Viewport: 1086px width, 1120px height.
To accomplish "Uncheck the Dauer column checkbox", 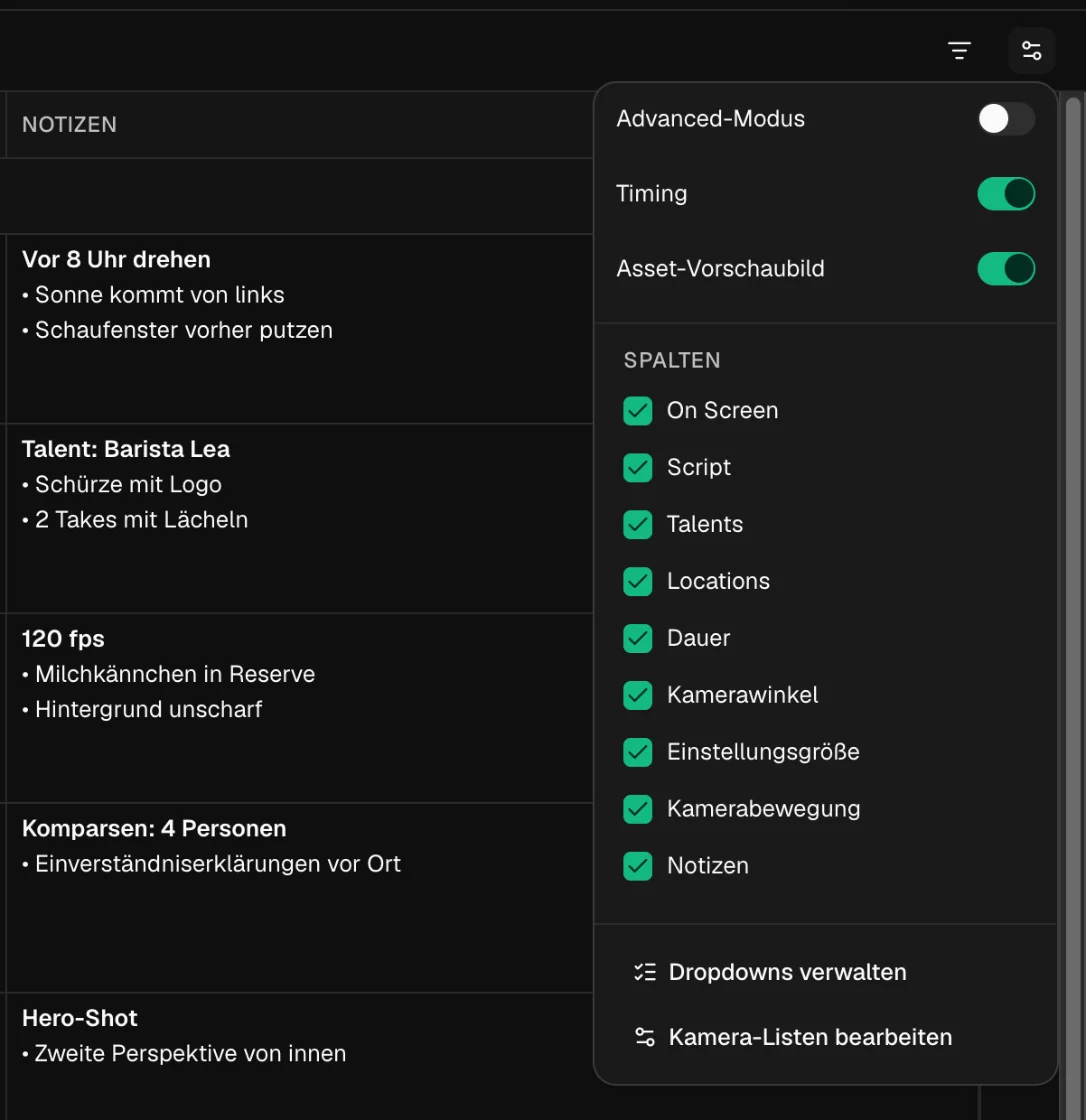I will coord(637,639).
